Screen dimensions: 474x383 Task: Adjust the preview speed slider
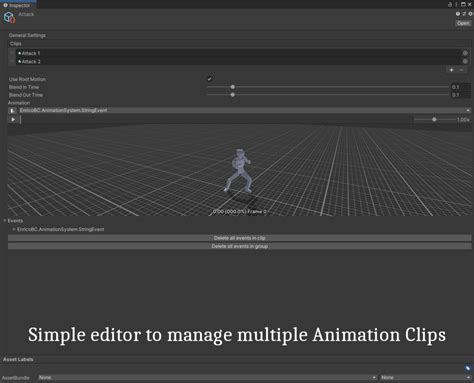(434, 119)
